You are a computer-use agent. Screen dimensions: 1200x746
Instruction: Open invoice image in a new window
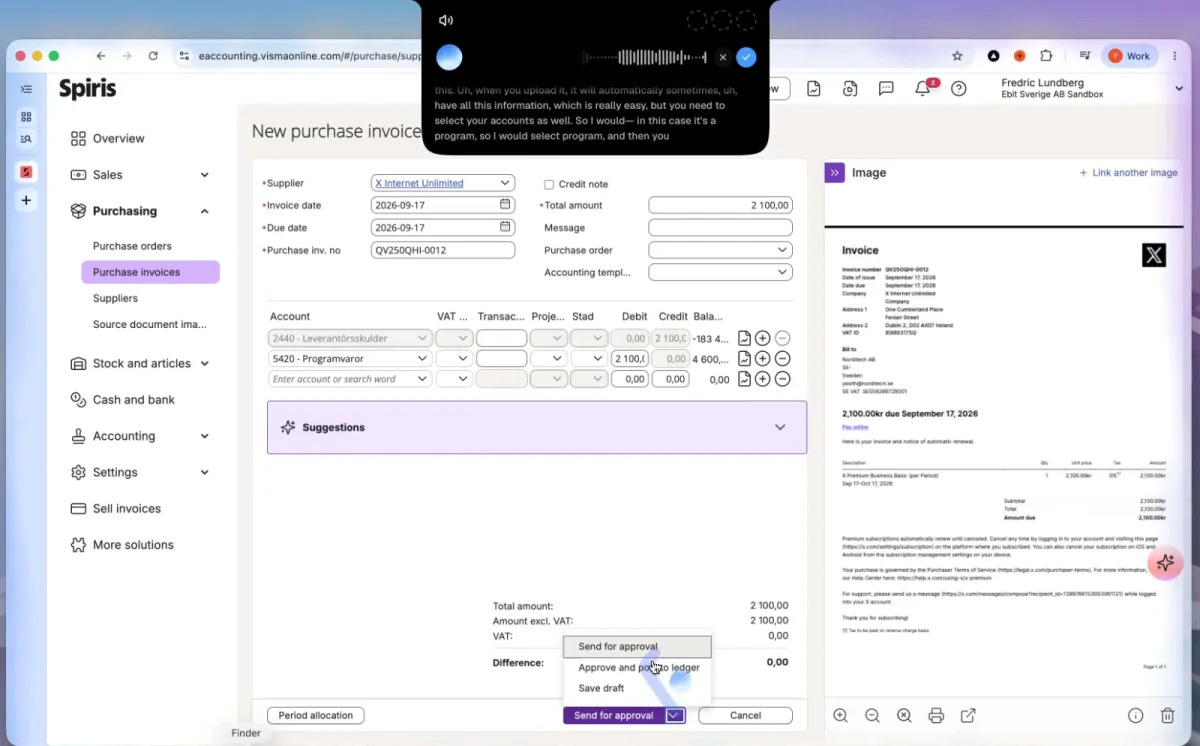coord(968,716)
